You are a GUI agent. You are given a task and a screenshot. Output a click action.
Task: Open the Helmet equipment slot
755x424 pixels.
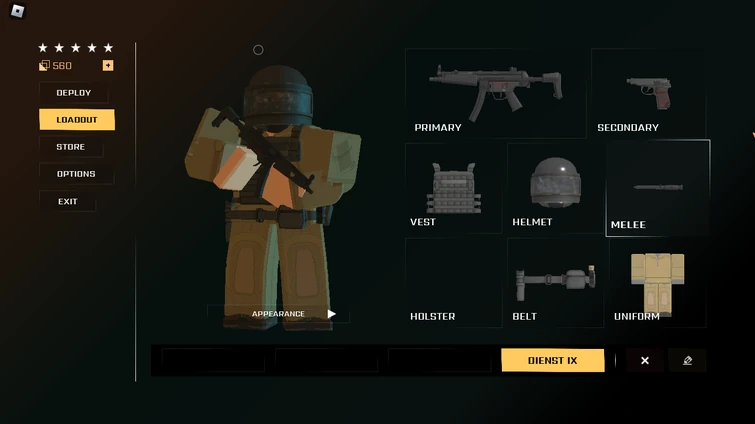[x=555, y=188]
